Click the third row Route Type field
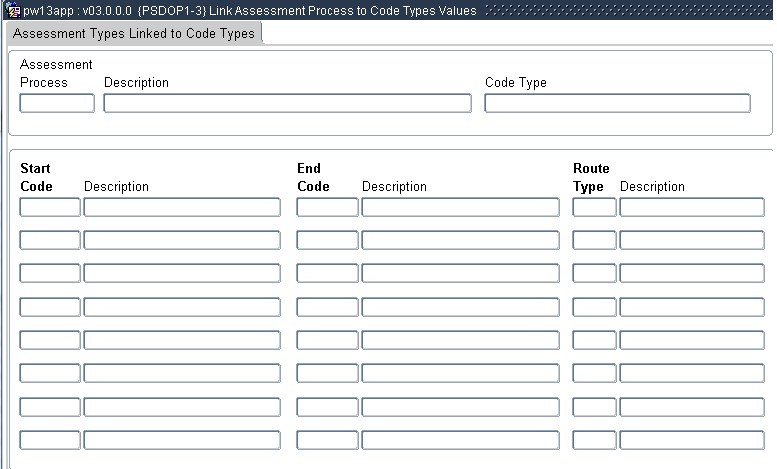Viewport: 777px width, 469px height. click(x=594, y=273)
